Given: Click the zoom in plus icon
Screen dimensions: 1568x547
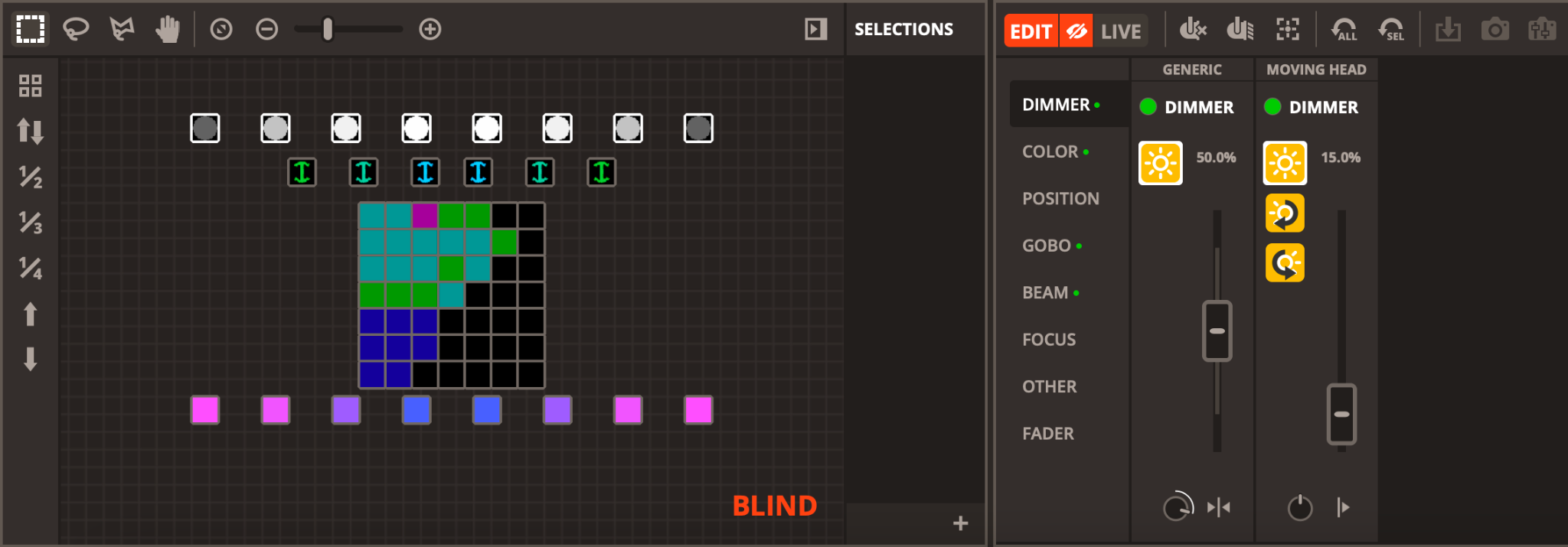Looking at the screenshot, I should click(430, 29).
